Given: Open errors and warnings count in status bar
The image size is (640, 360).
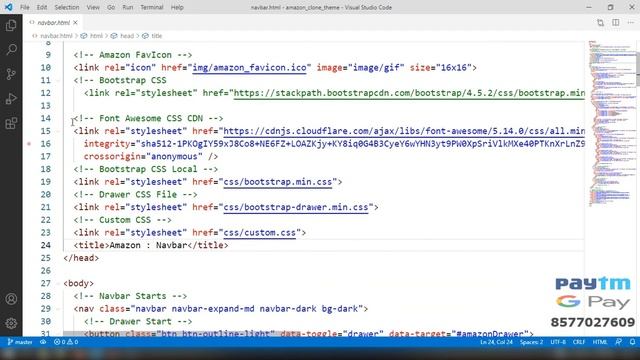Looking at the screenshot, I should click(x=66, y=342).
